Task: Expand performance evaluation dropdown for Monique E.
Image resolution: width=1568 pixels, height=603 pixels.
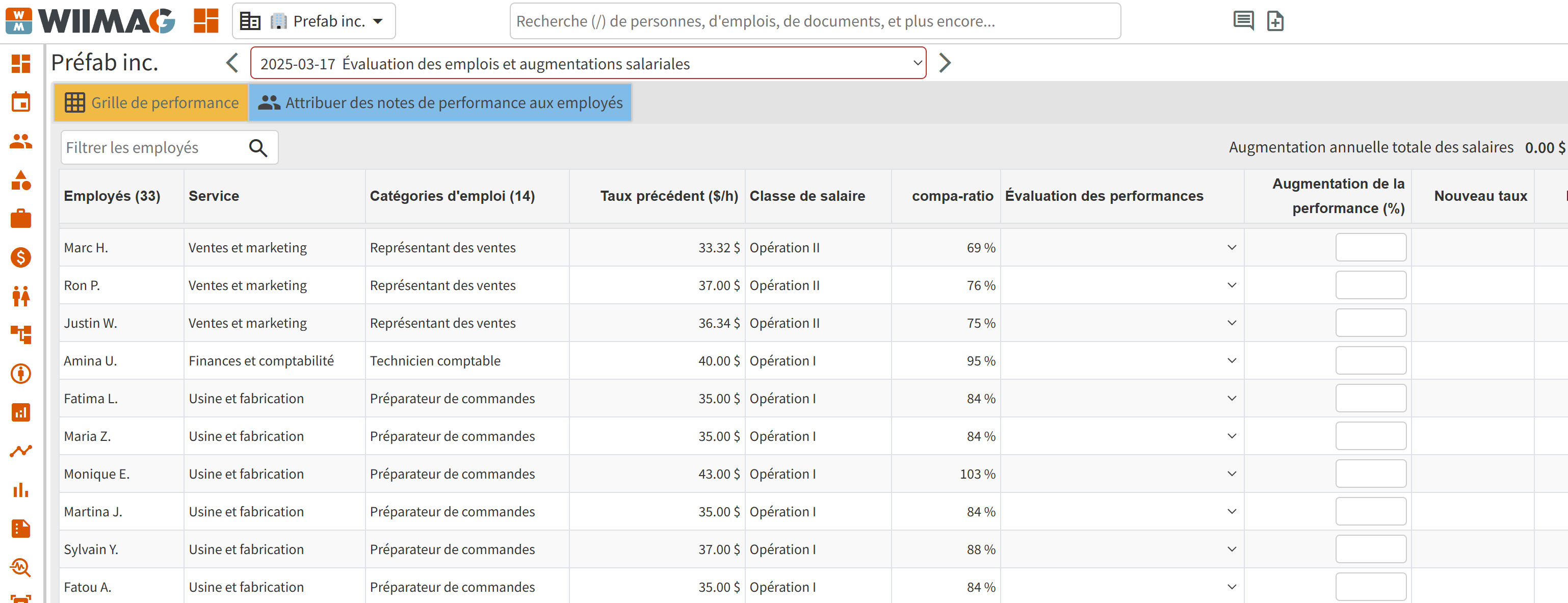Action: [1232, 474]
